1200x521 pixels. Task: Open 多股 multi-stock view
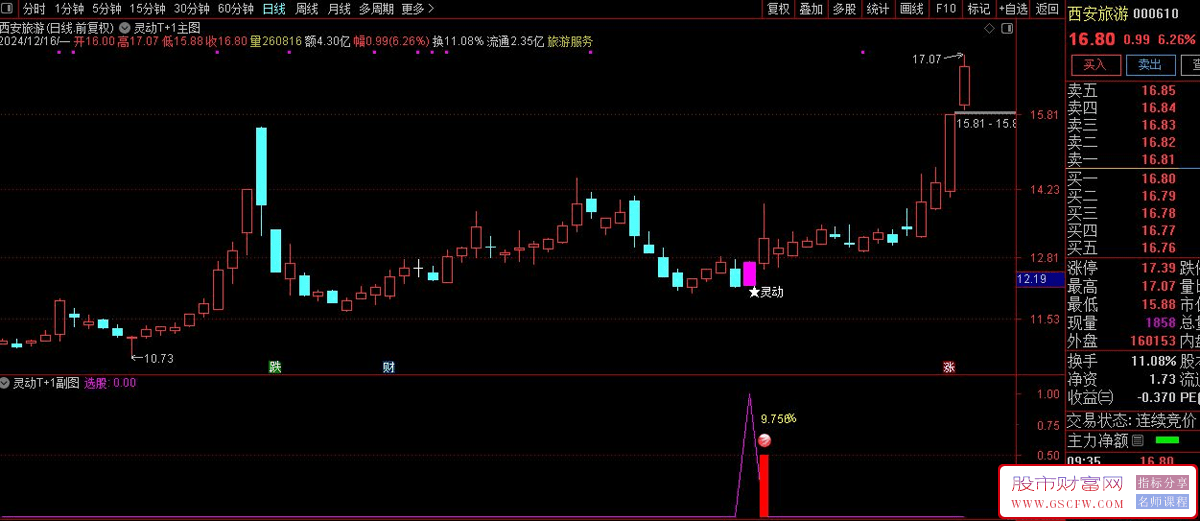point(844,9)
